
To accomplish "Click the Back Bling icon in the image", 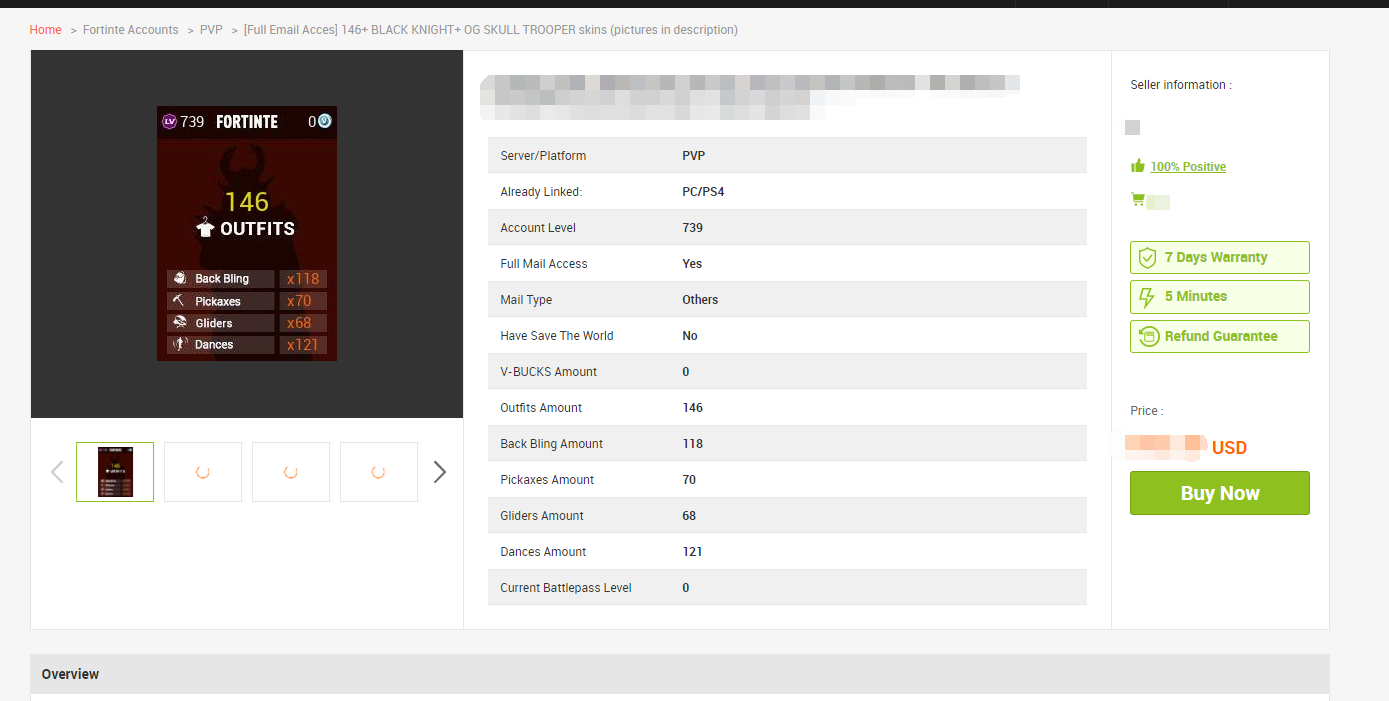I will (x=179, y=279).
